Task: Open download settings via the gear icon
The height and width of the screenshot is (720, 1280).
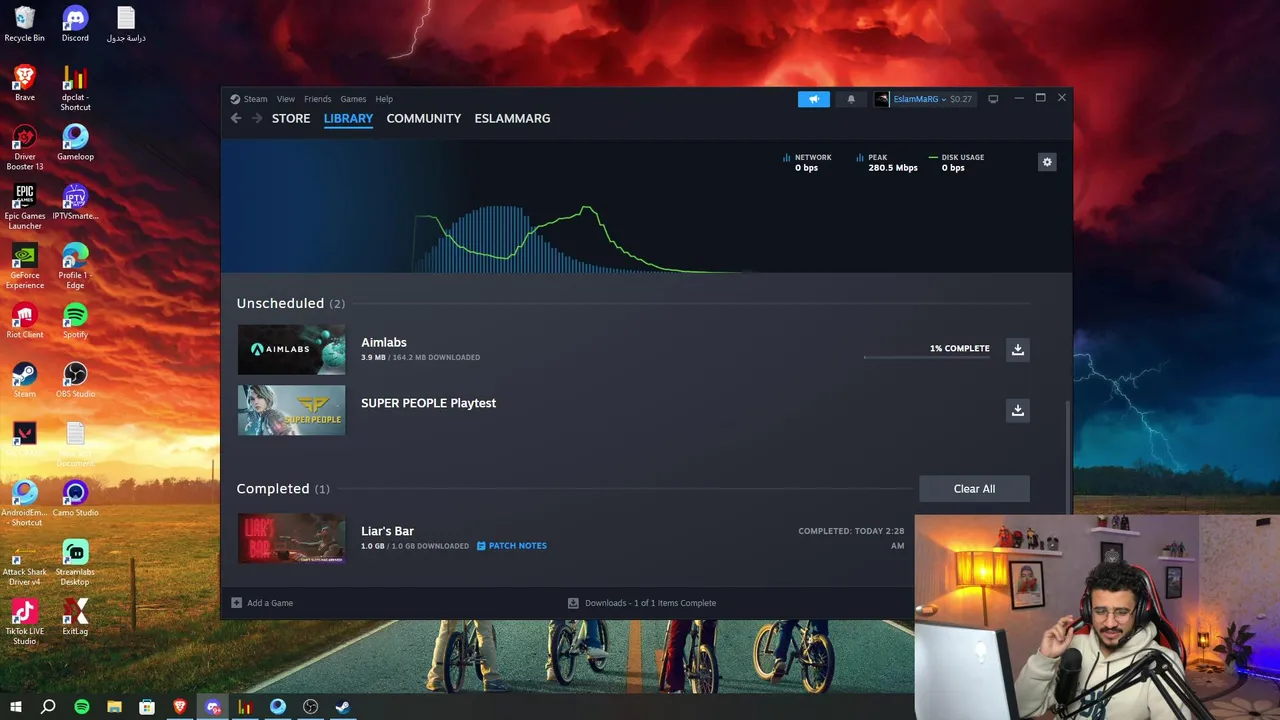Action: tap(1047, 162)
